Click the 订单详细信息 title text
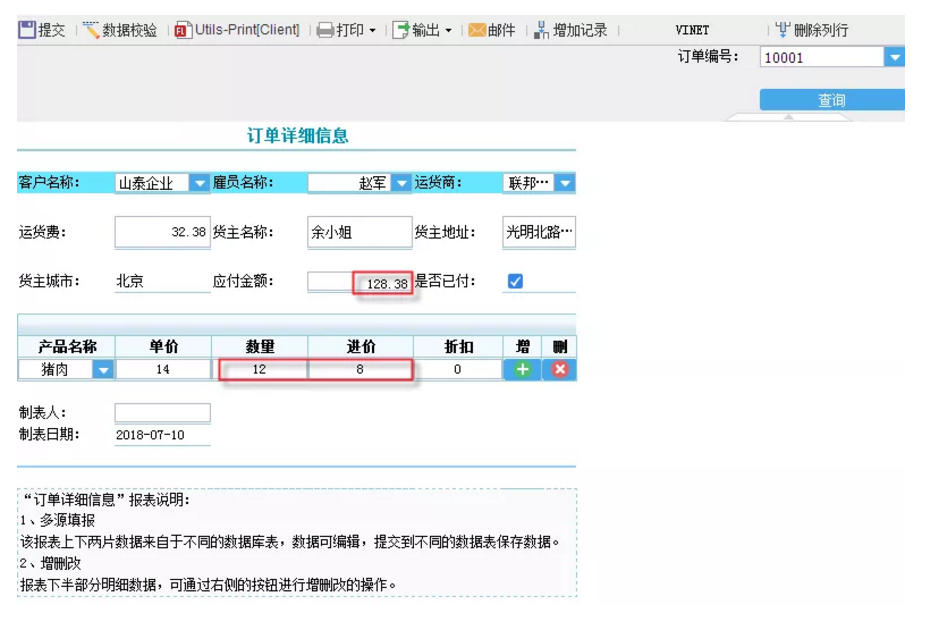This screenshot has width=947, height=638. point(297,135)
